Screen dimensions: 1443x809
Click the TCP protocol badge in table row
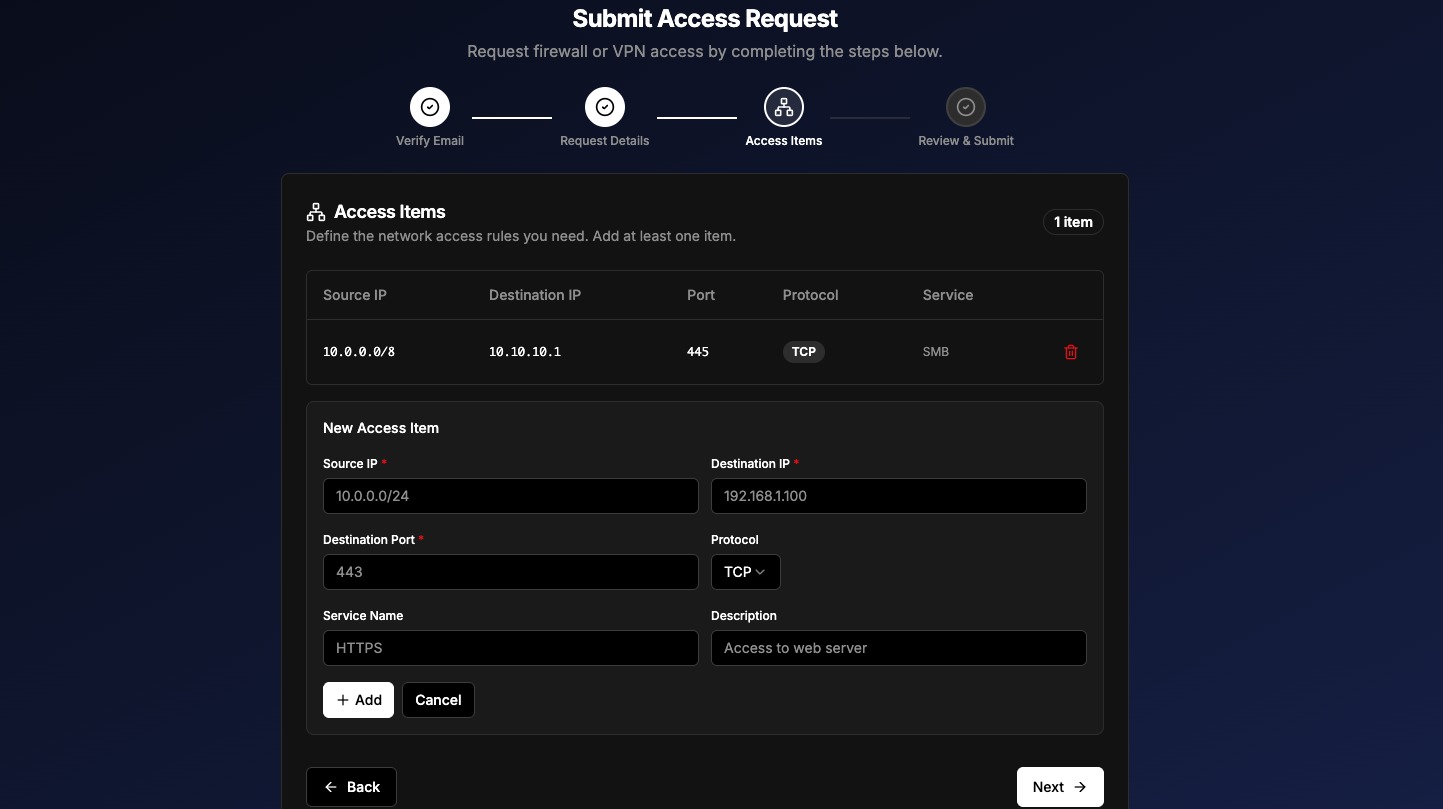click(804, 352)
